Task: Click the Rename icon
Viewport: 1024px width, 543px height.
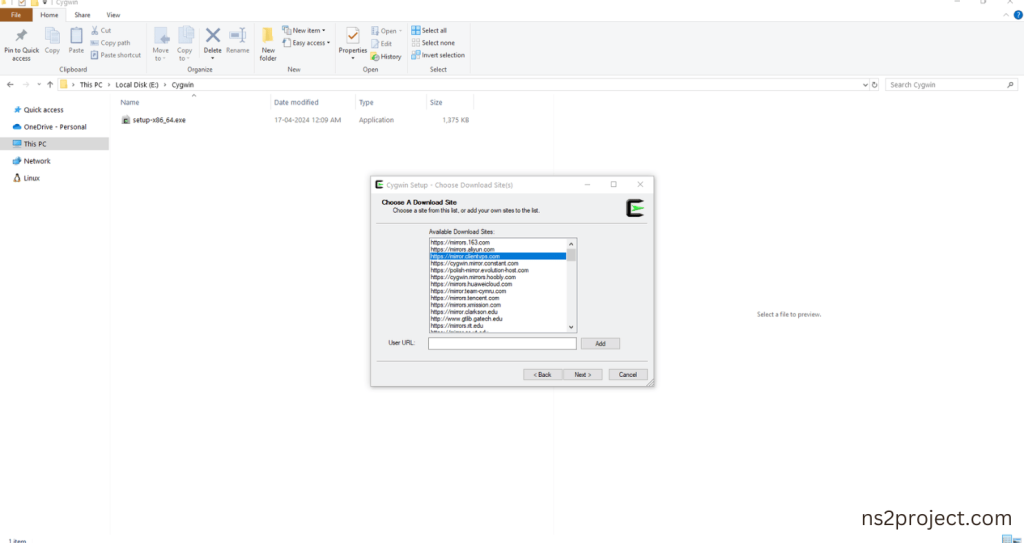Action: [238, 35]
